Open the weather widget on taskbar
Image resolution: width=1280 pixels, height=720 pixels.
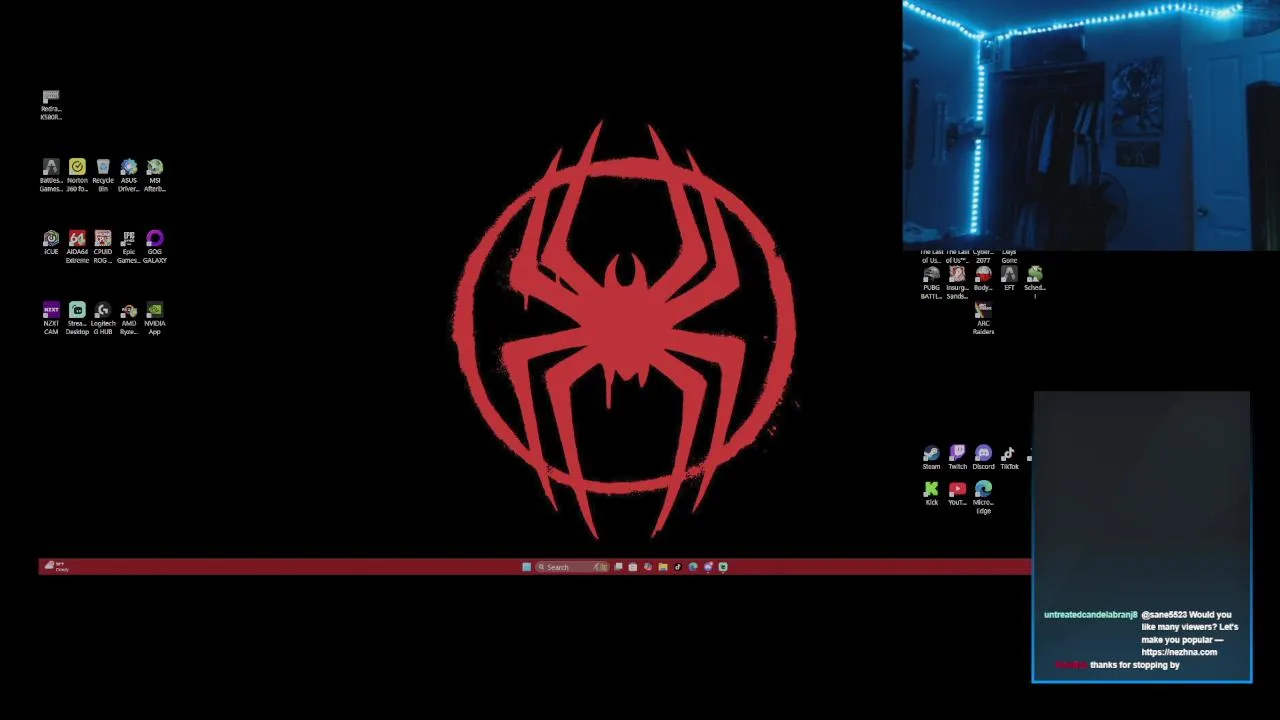55,567
